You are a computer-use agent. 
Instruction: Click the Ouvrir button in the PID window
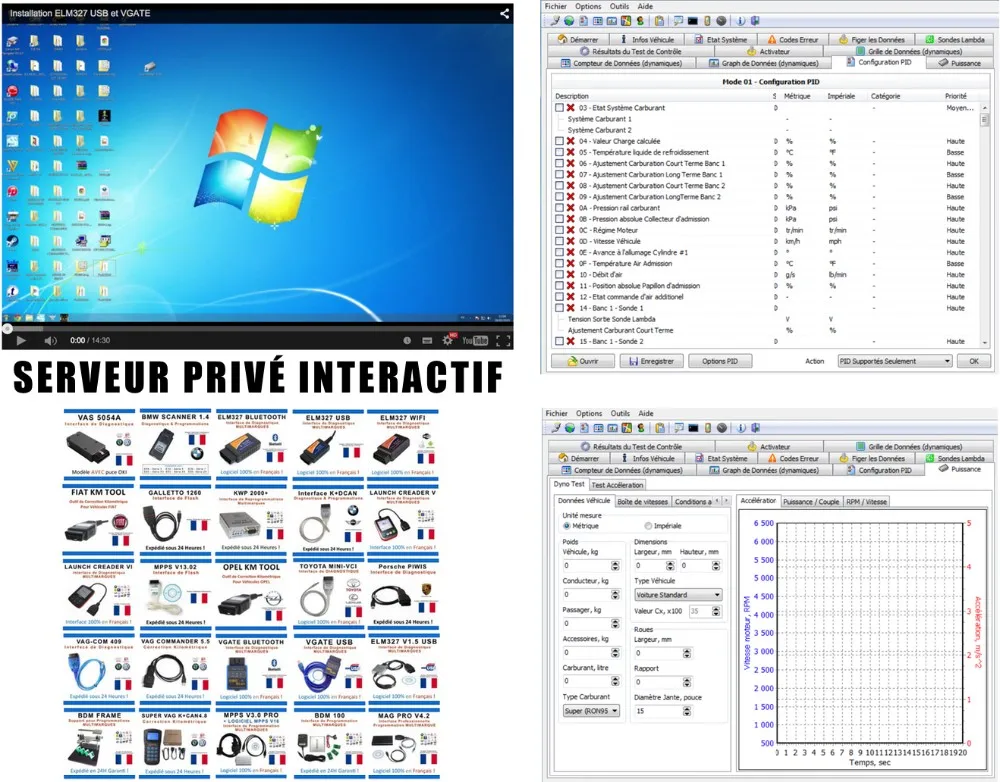[x=583, y=361]
